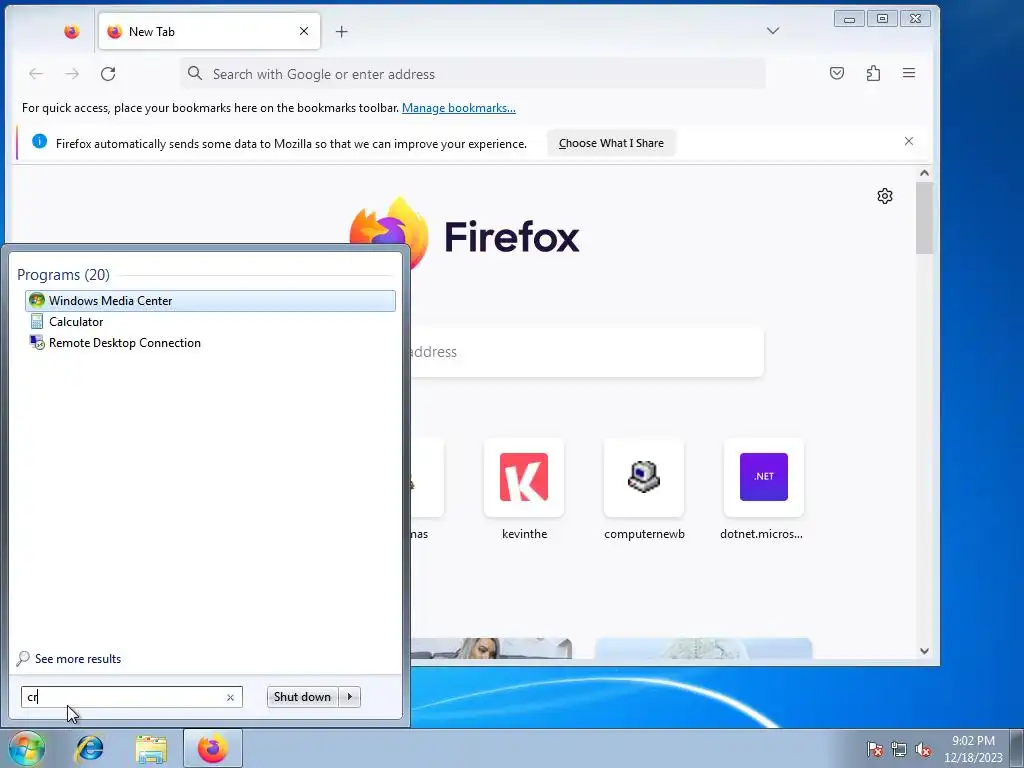Click the Firefox address bar
This screenshot has width=1024, height=768.
(x=473, y=74)
